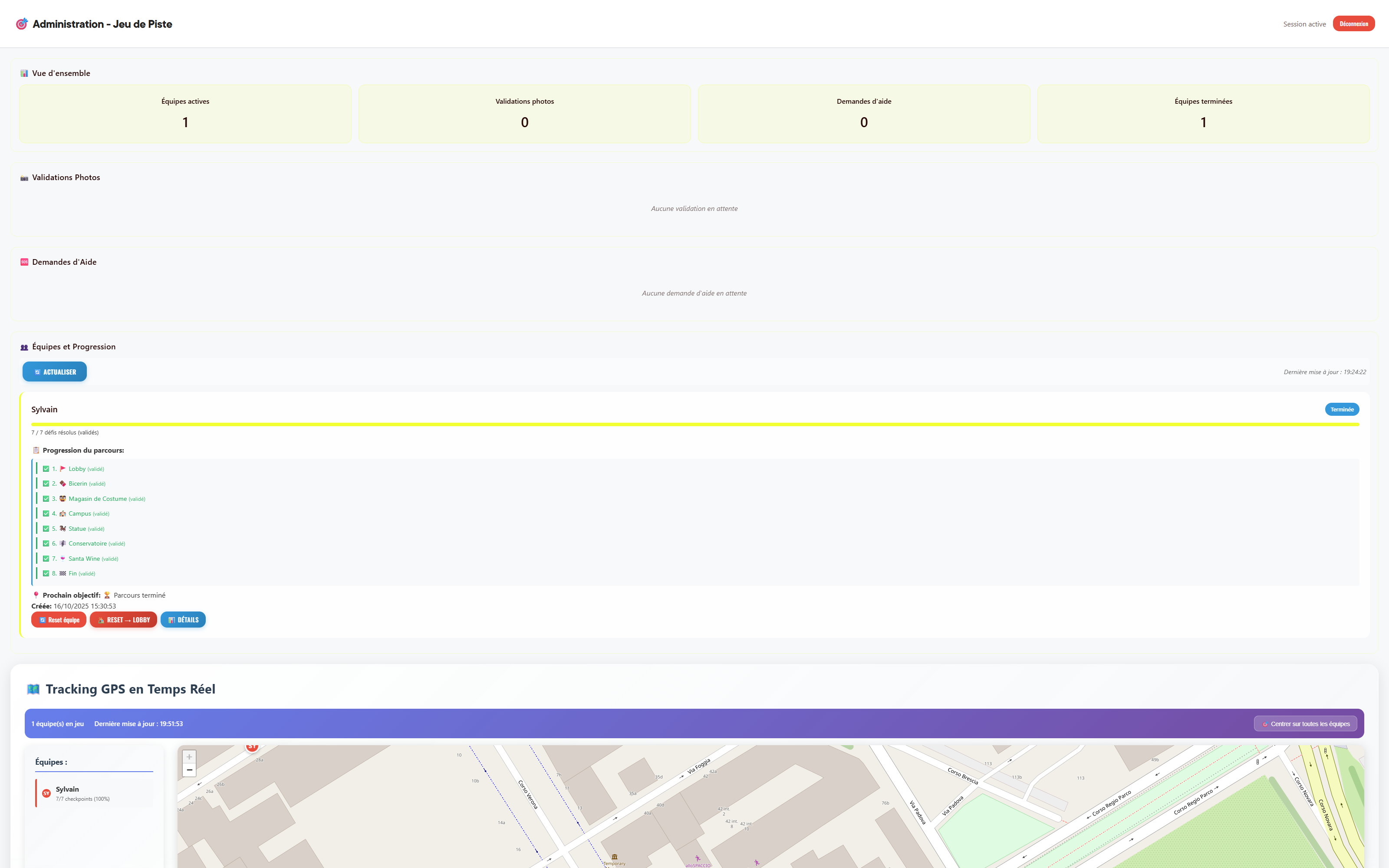Toggle the checkbox for Santa Wine
This screenshot has height=868, width=1389.
46,558
